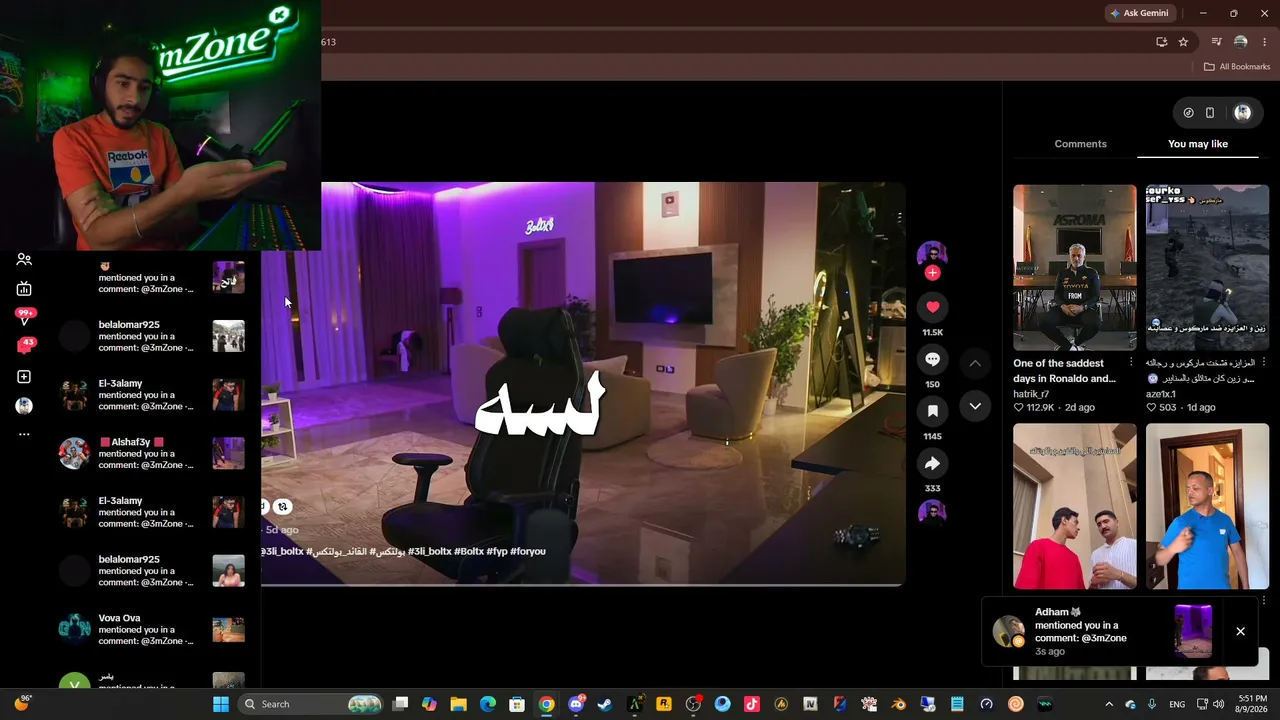
Task: Open the #3li_boltx hashtag at the caption's end
Action: click(429, 552)
